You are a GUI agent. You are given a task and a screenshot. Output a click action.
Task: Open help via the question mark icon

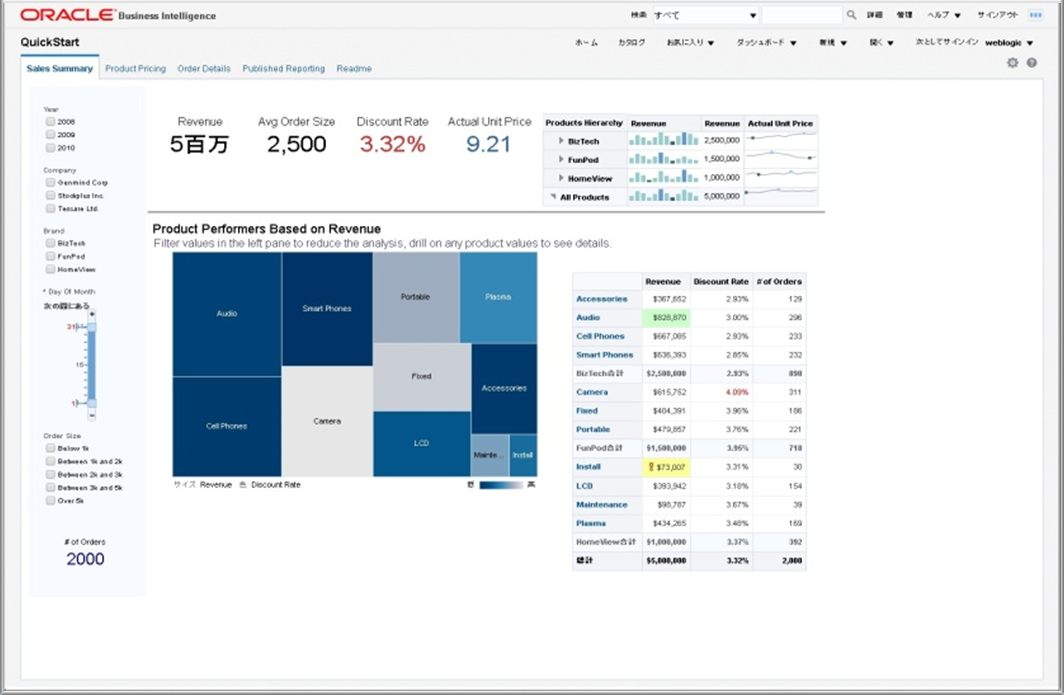click(x=1031, y=62)
